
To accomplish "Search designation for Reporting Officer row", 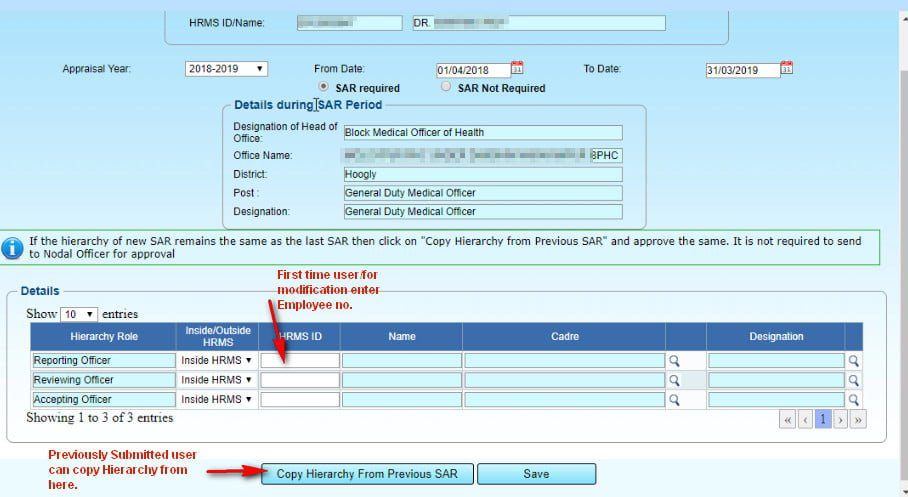I will pyautogui.click(x=854, y=361).
